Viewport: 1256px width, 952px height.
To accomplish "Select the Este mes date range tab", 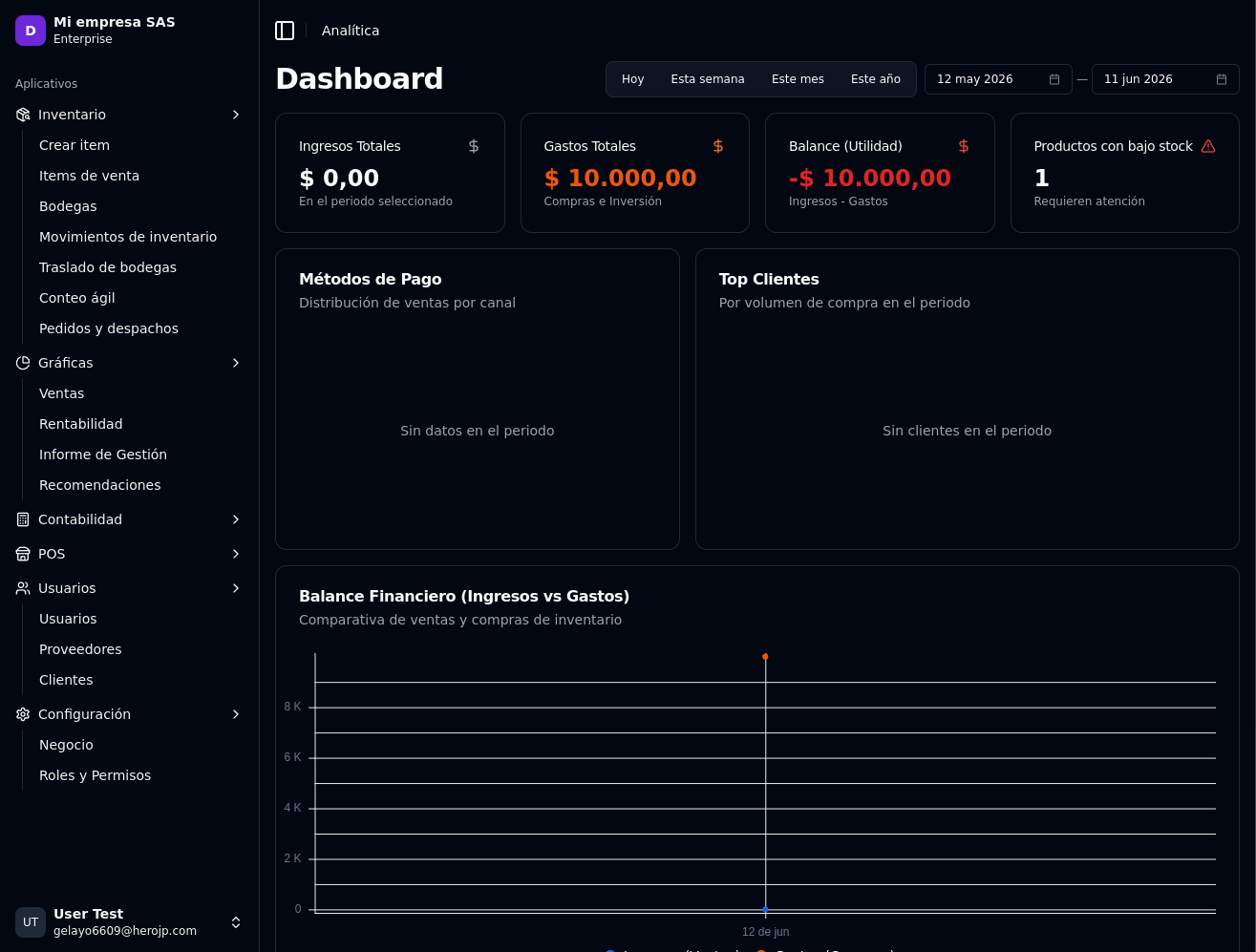I will coord(798,79).
